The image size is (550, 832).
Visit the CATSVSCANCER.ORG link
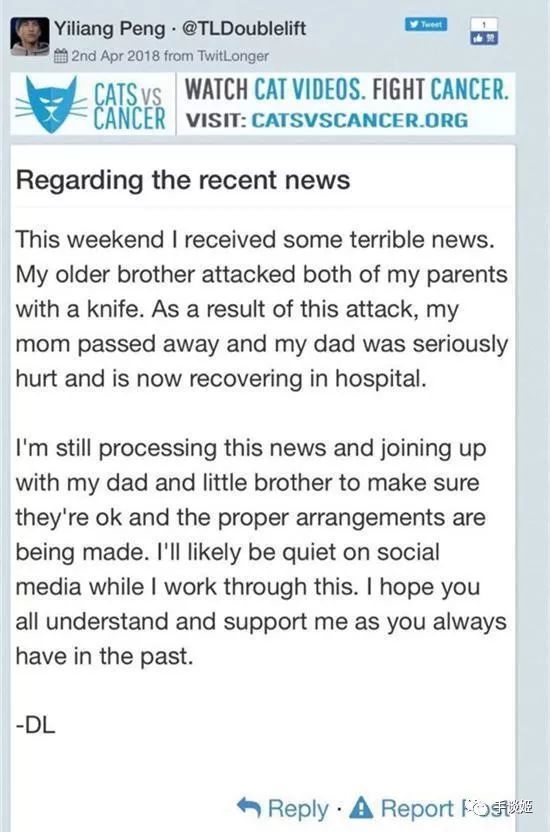pos(359,120)
